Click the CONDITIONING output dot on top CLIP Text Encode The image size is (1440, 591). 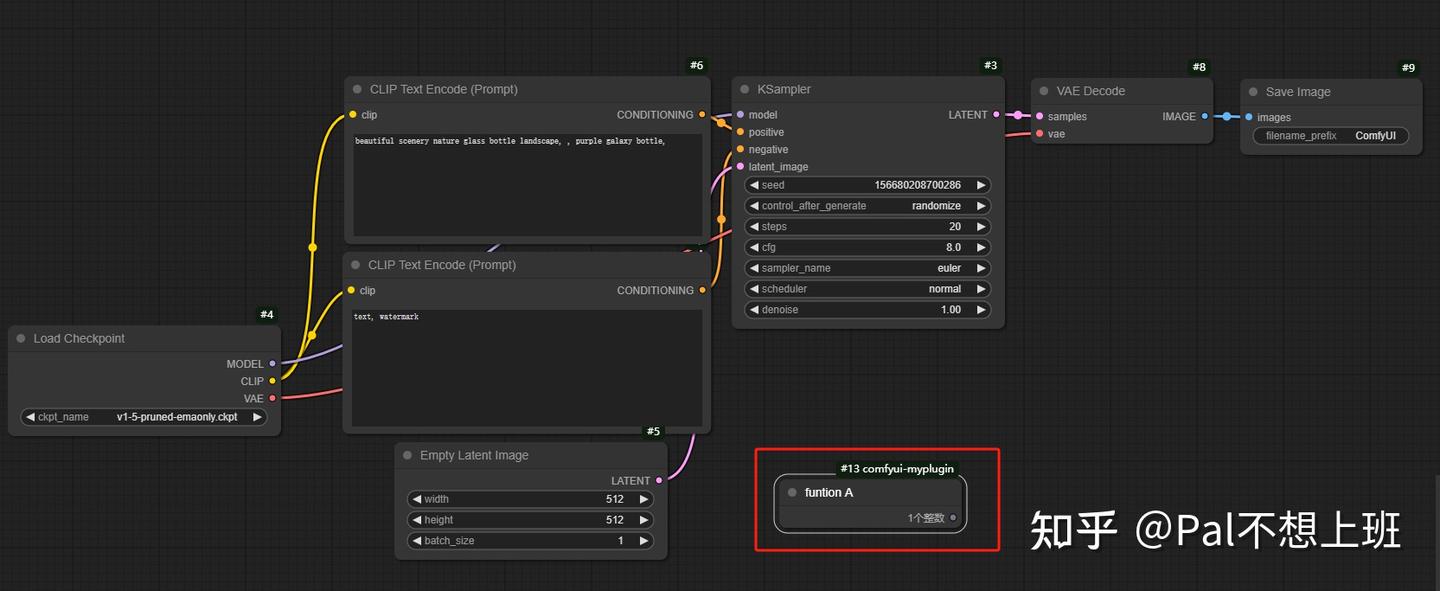coord(703,114)
